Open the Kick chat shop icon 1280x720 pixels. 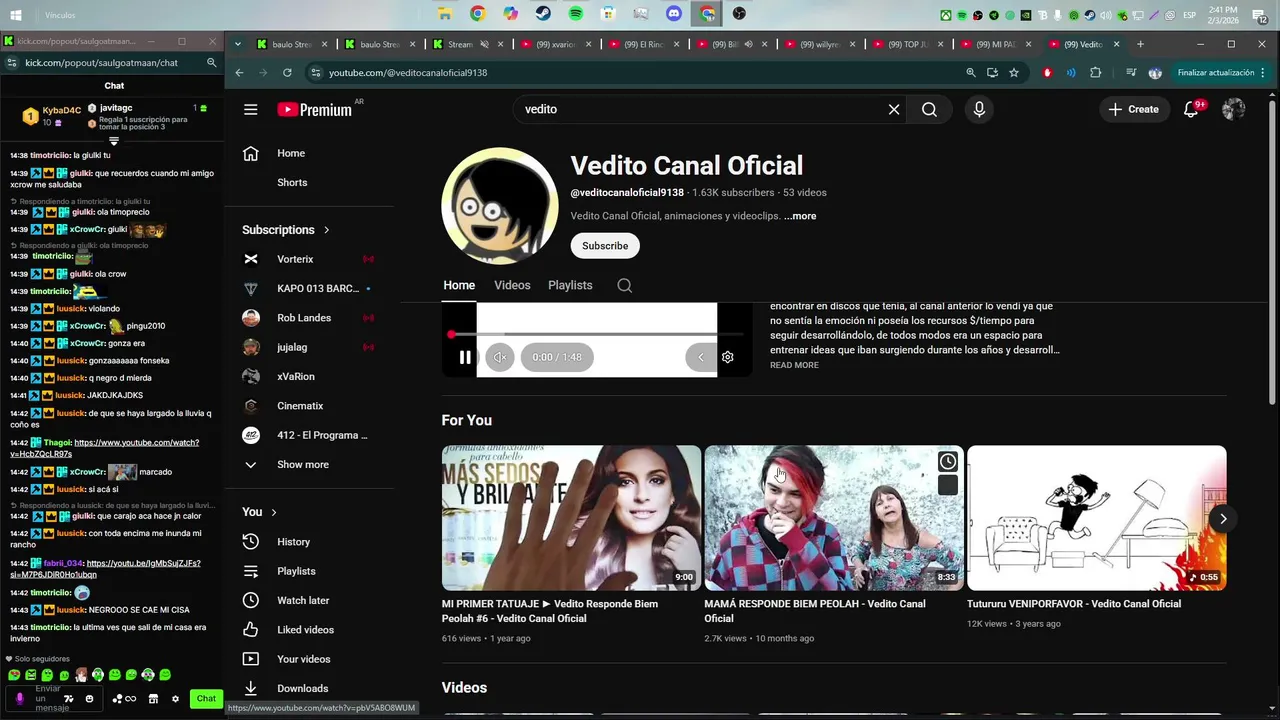pyautogui.click(x=153, y=699)
